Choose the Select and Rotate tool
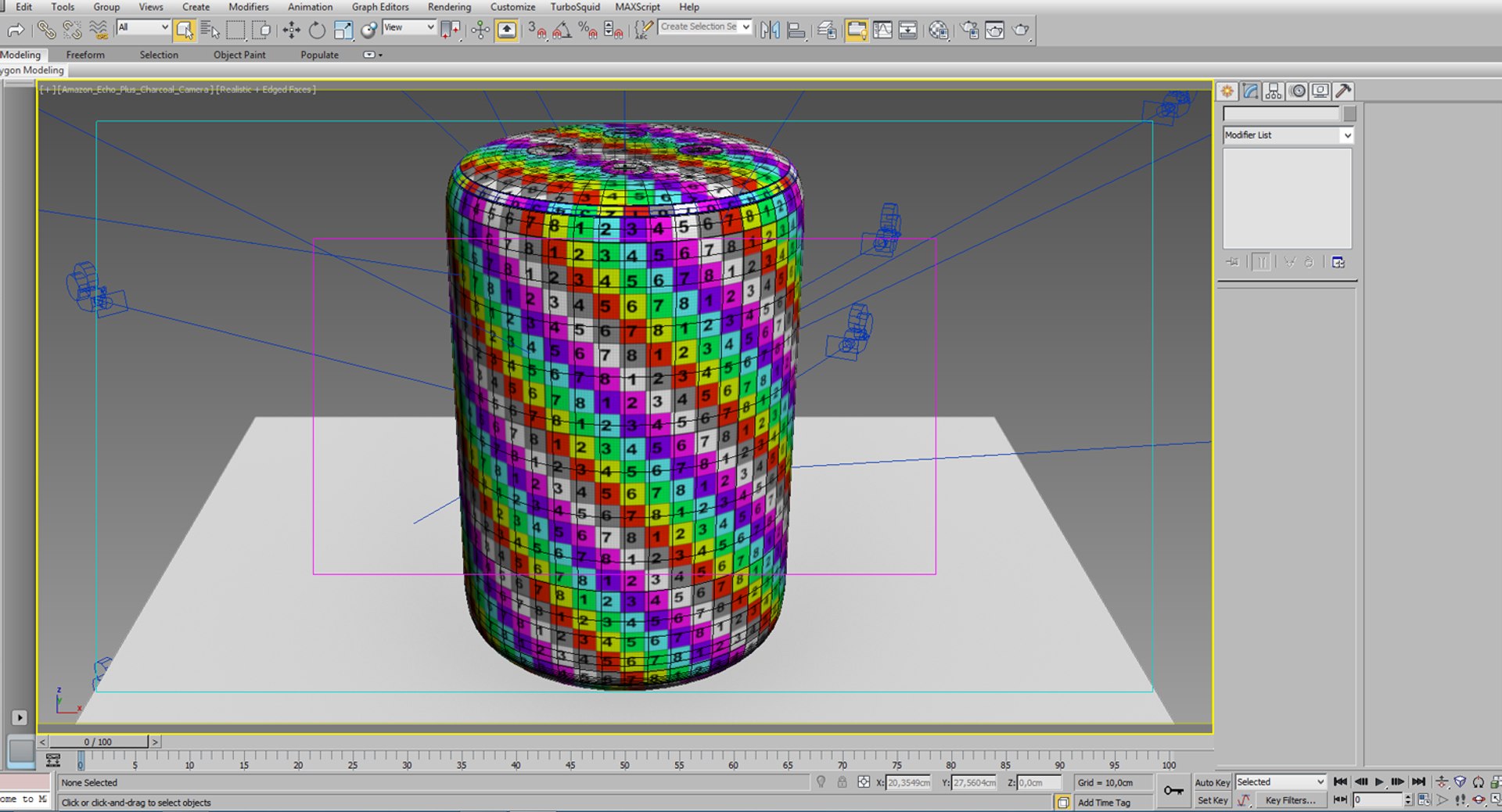The width and height of the screenshot is (1502, 812). 317,30
